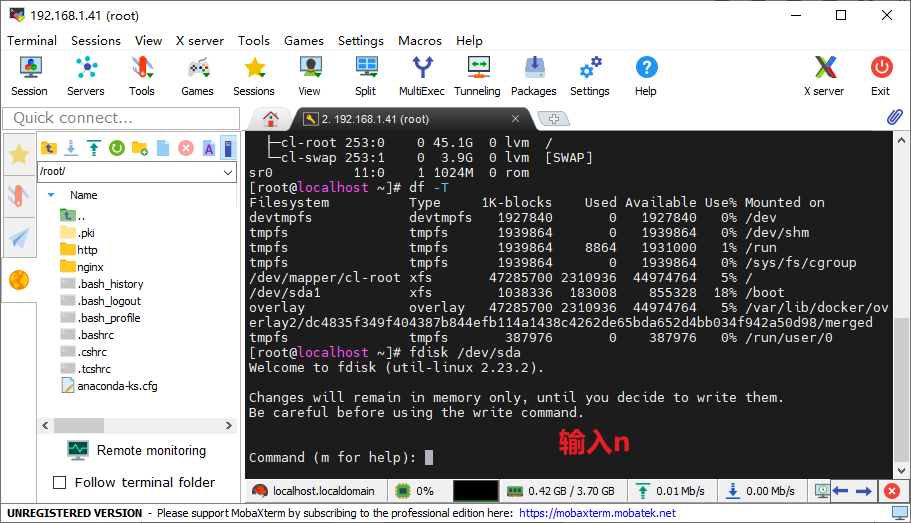
Task: Click the localhost.localdomain status entry
Action: click(x=314, y=491)
